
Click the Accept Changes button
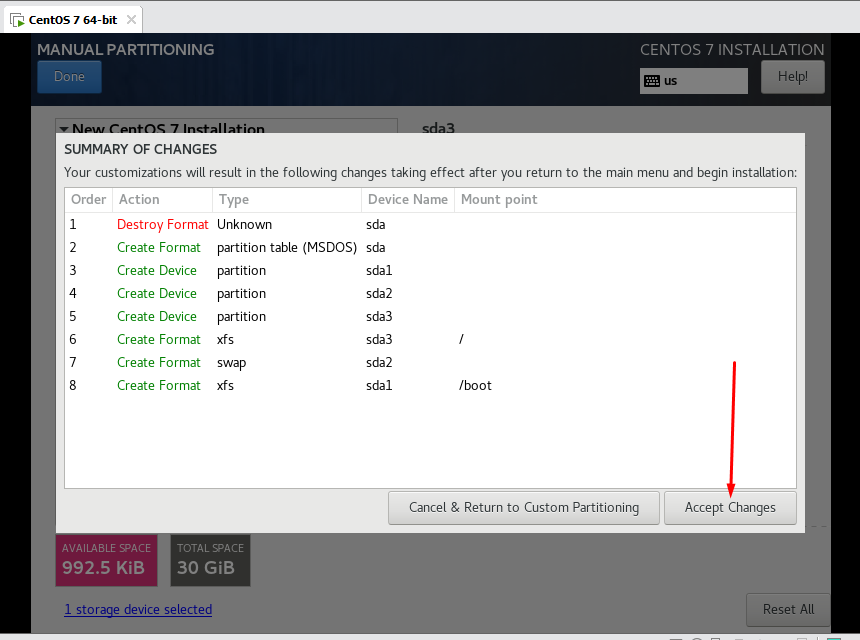pos(730,508)
